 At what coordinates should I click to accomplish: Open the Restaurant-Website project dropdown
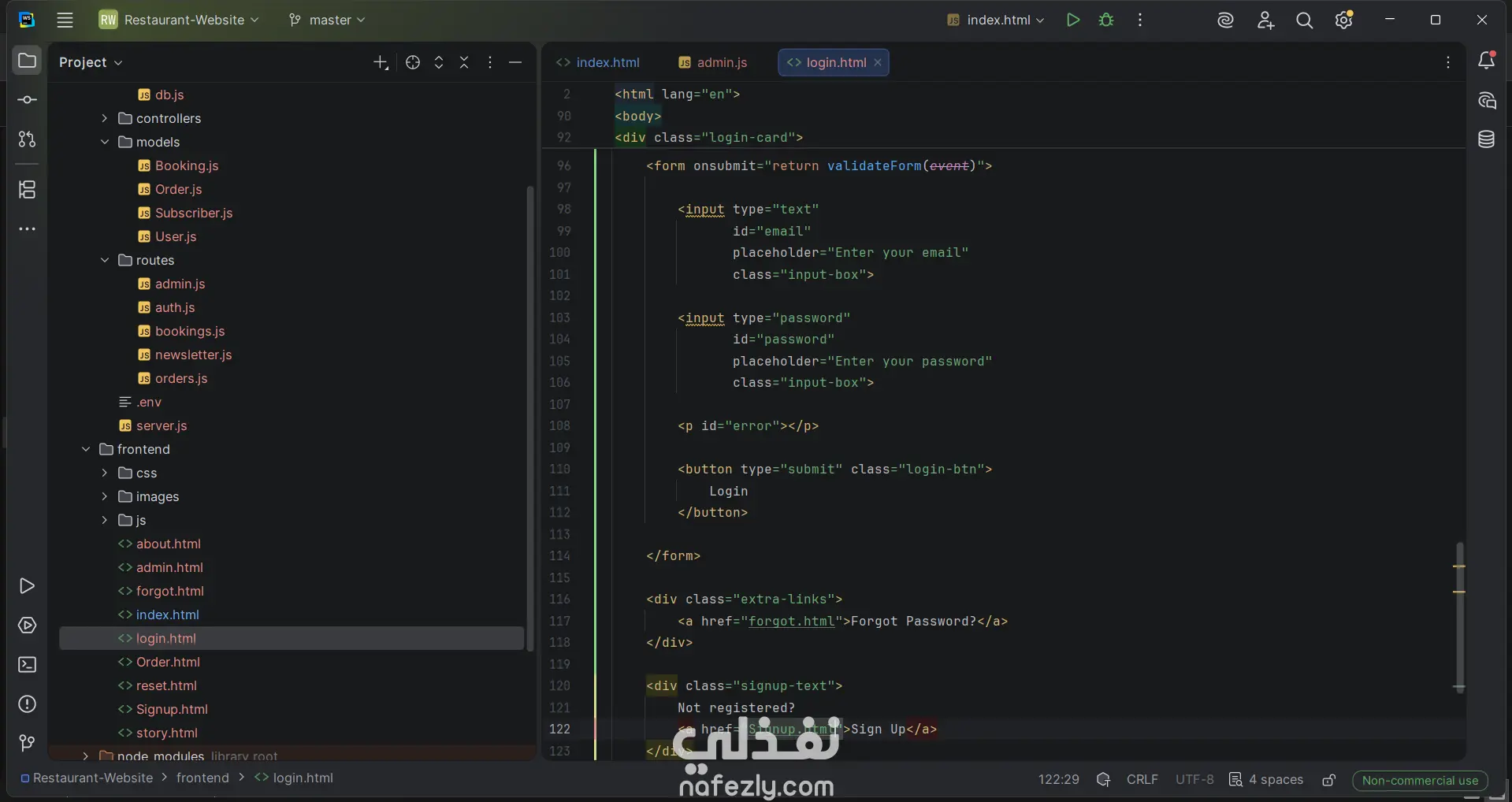(179, 20)
